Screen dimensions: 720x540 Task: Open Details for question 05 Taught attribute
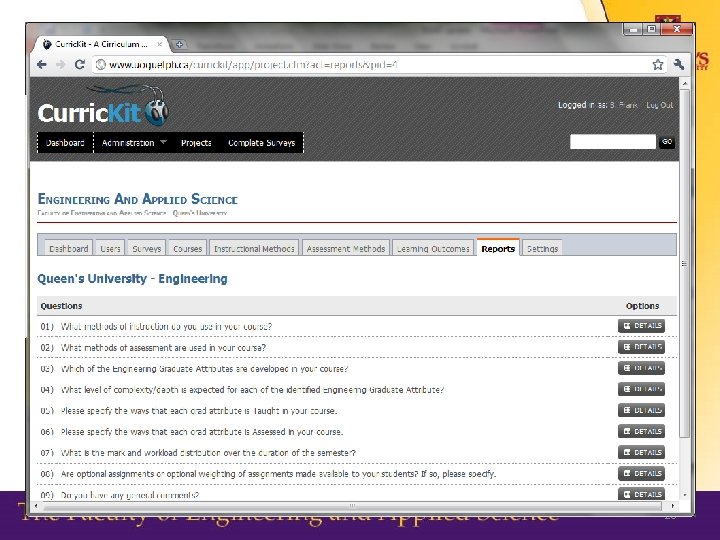(641, 411)
